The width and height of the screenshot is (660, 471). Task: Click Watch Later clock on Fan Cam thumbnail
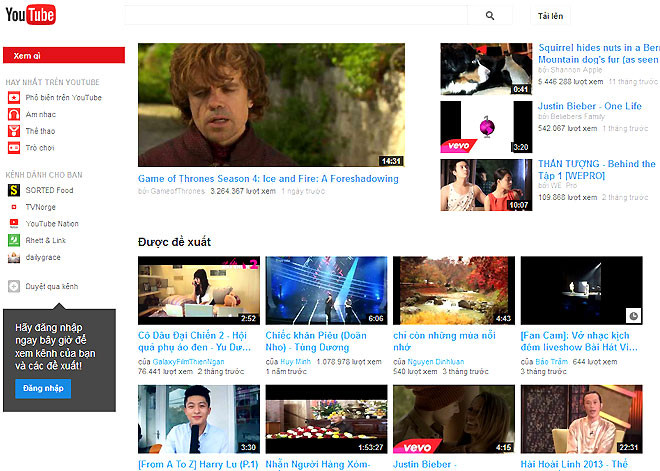(633, 316)
